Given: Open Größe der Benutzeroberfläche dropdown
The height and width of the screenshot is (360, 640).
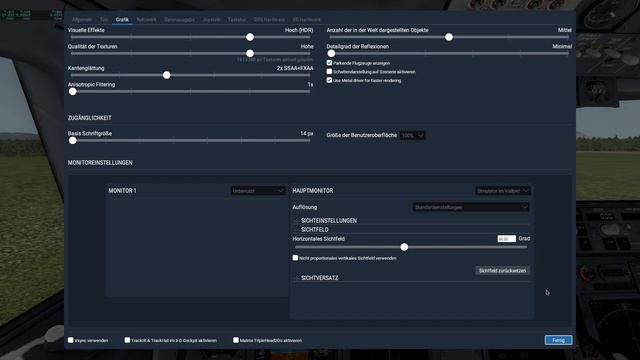Looking at the screenshot, I should (x=413, y=135).
